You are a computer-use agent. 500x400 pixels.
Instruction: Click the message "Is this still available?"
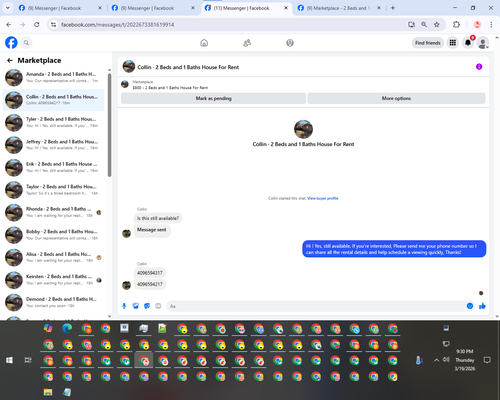[158, 218]
